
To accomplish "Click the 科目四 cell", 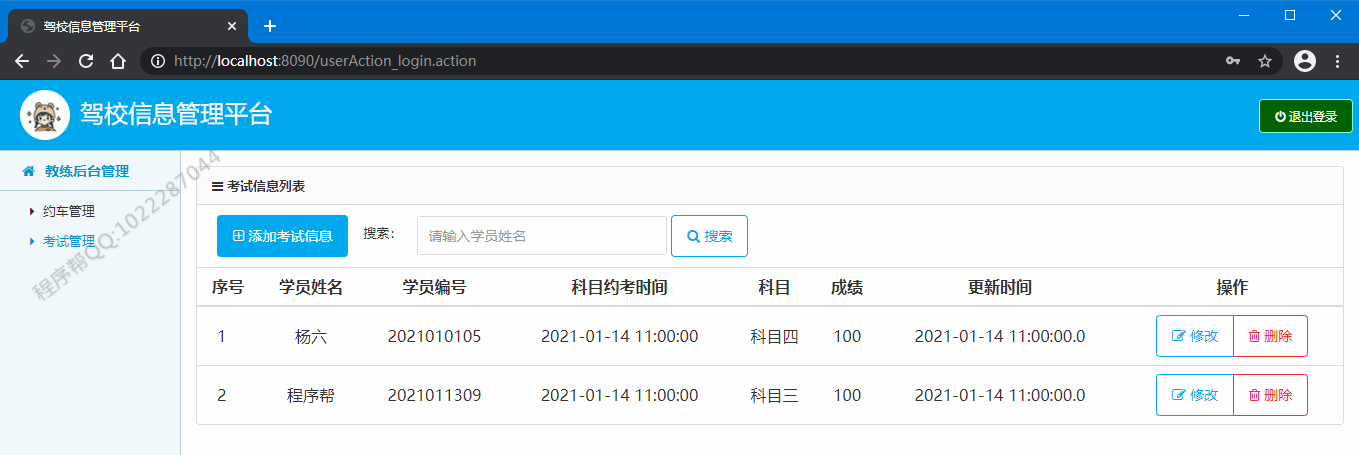I will tap(775, 337).
